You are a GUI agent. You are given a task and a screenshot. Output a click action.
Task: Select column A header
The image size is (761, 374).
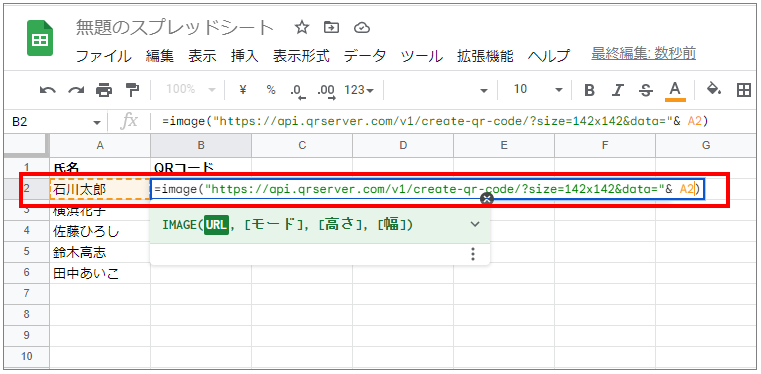point(100,145)
